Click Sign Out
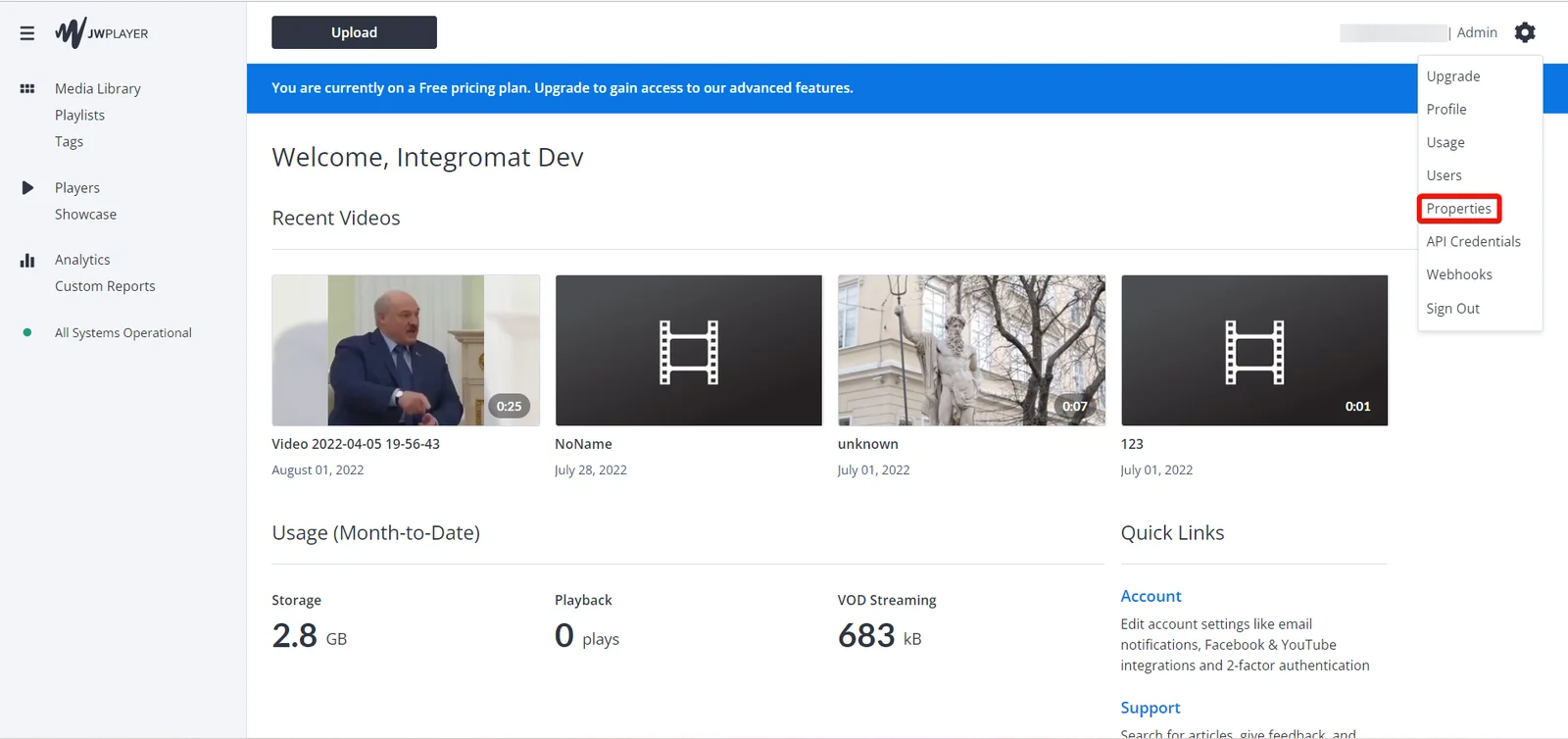Screen dimensions: 1568x739 tap(1452, 308)
